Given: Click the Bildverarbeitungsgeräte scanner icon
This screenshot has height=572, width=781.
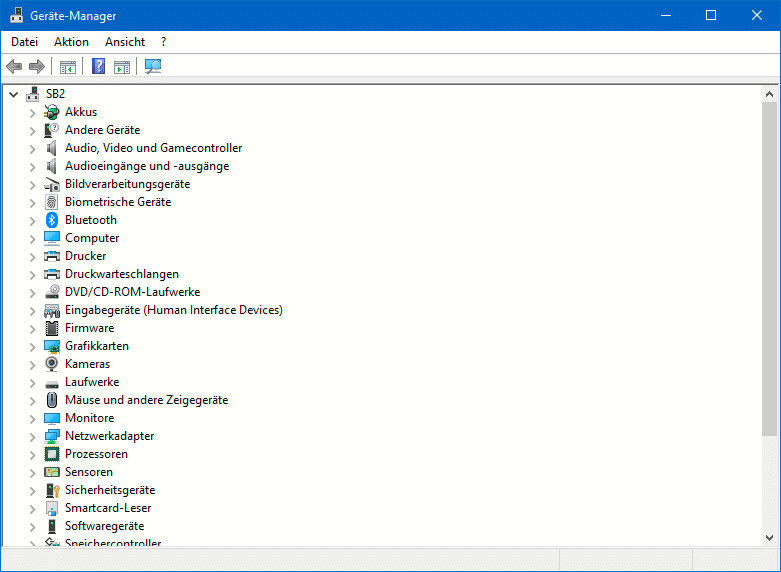Looking at the screenshot, I should (52, 184).
